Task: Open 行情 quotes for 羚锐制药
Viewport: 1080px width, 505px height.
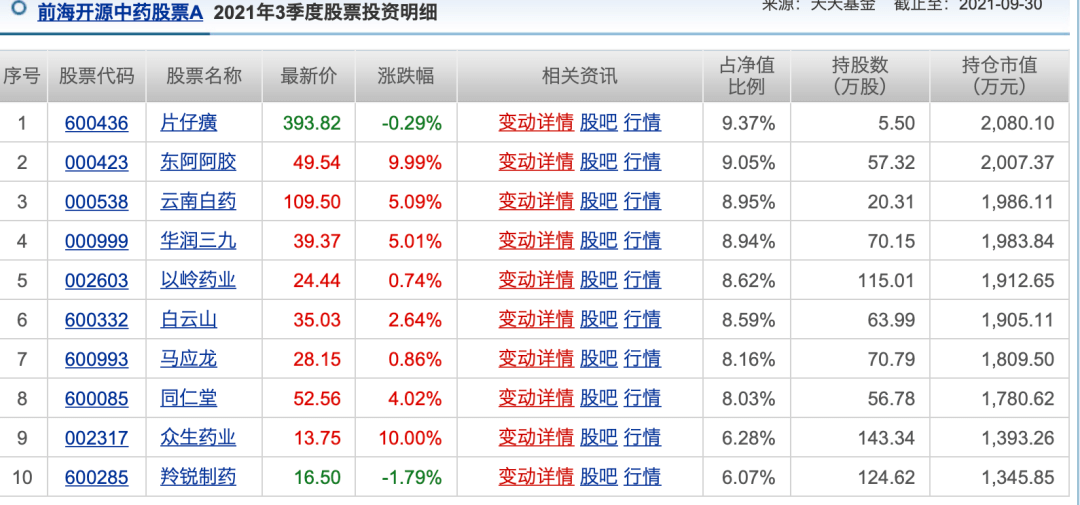Action: 642,477
